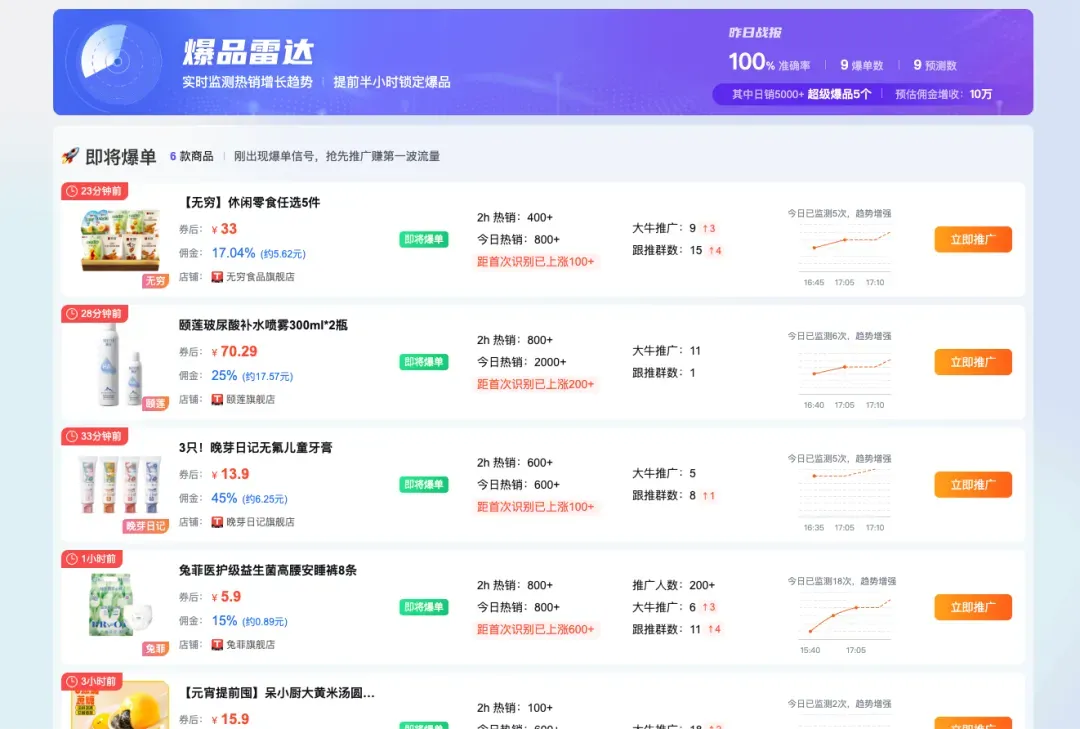
Task: Click trend chart in 无穷 row
Action: tap(844, 254)
